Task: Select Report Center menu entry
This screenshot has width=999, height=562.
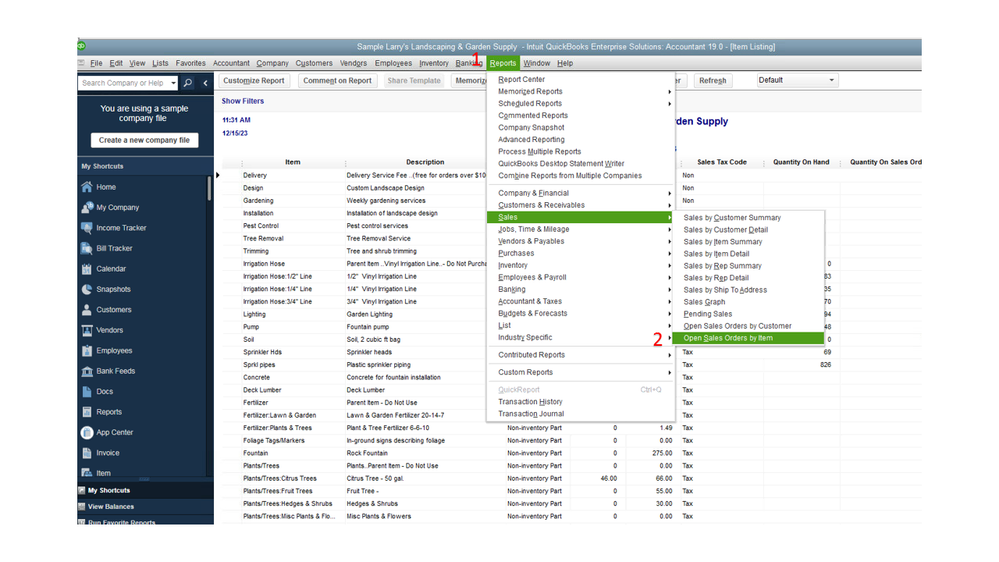Action: (521, 80)
